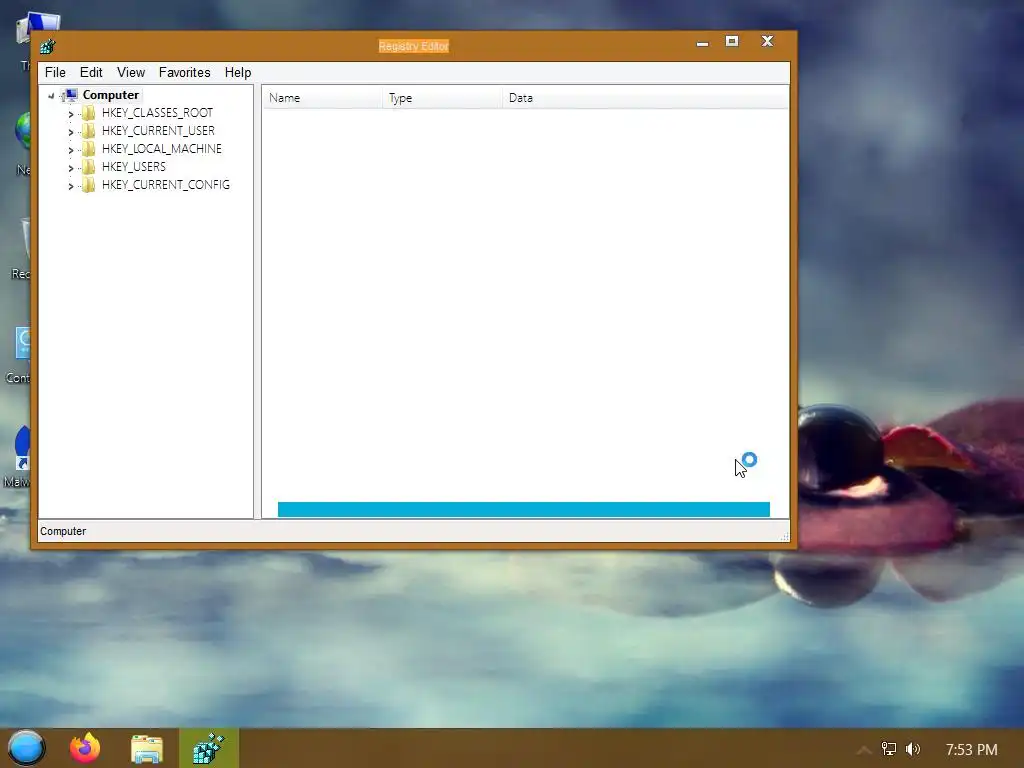
Task: Click HKEY_CURRENT_USER folder icon
Action: (x=88, y=131)
